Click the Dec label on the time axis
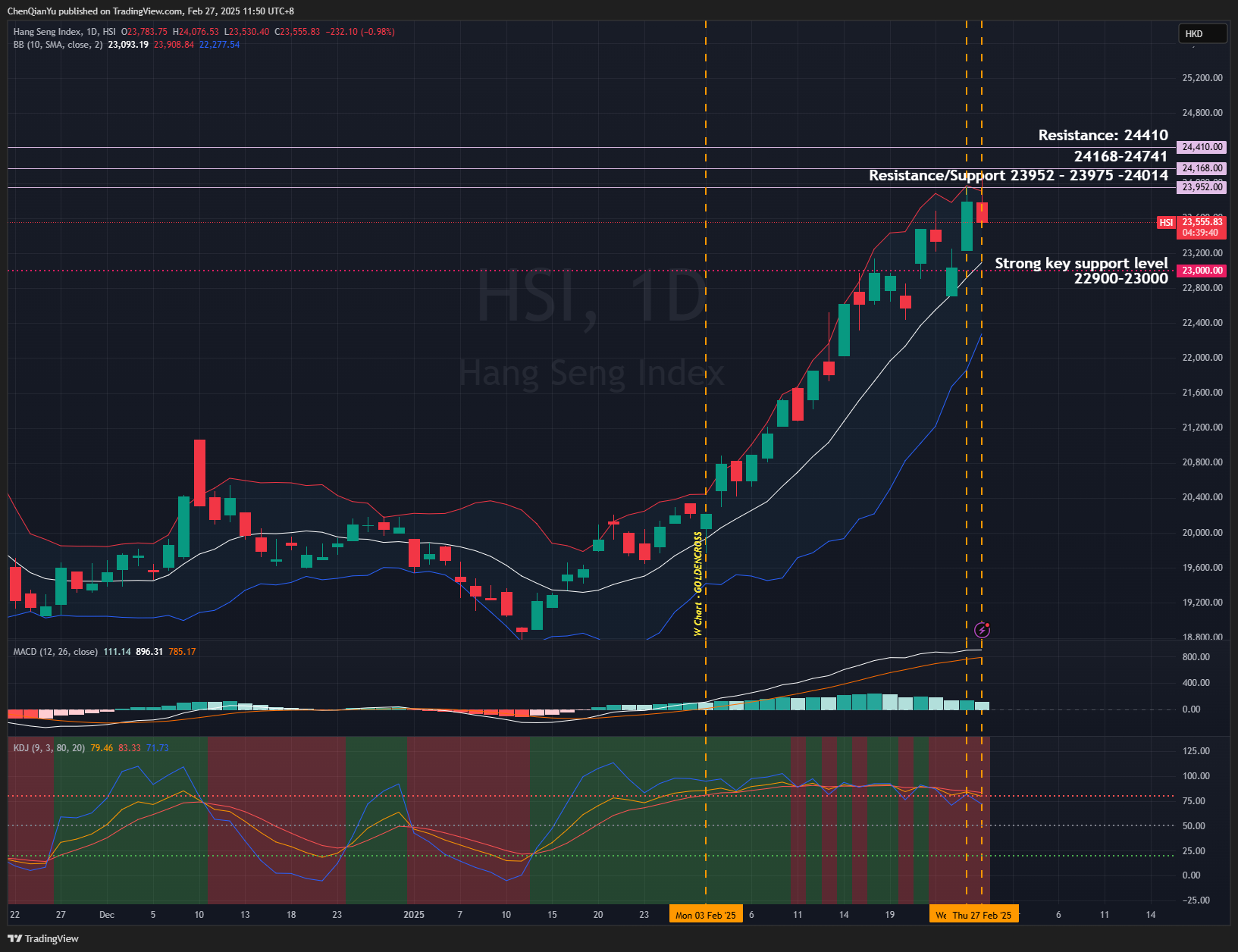1238x952 pixels. point(107,915)
